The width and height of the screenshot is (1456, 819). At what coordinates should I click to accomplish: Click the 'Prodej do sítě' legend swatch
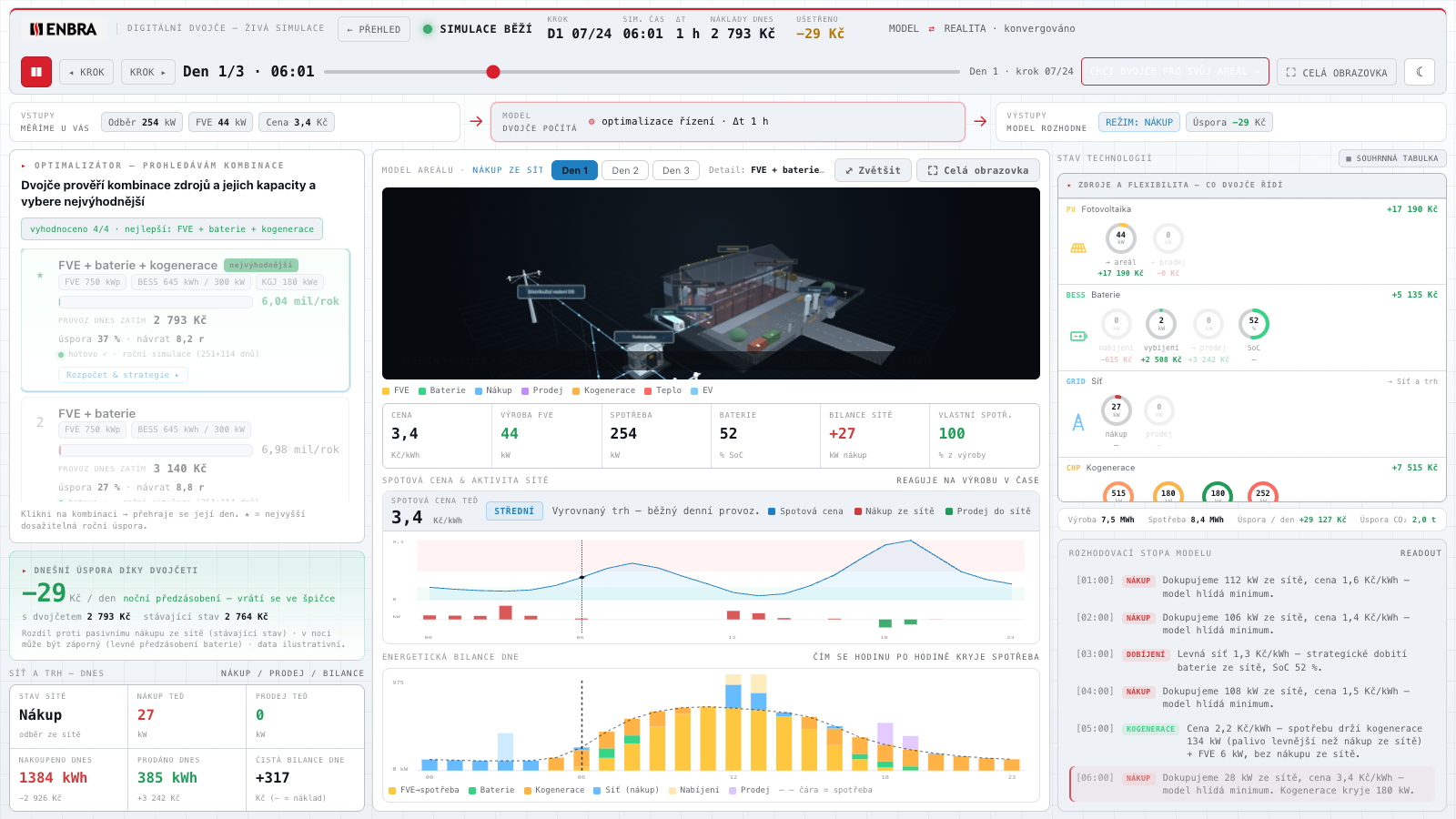(949, 511)
